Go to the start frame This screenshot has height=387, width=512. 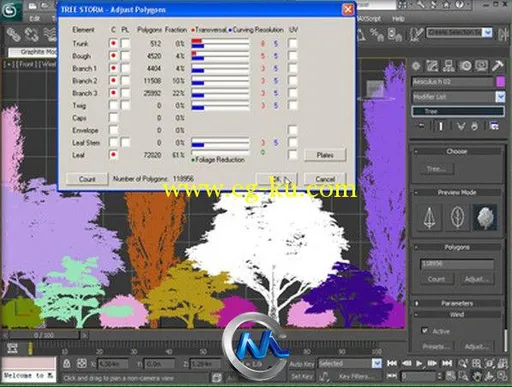(392, 363)
